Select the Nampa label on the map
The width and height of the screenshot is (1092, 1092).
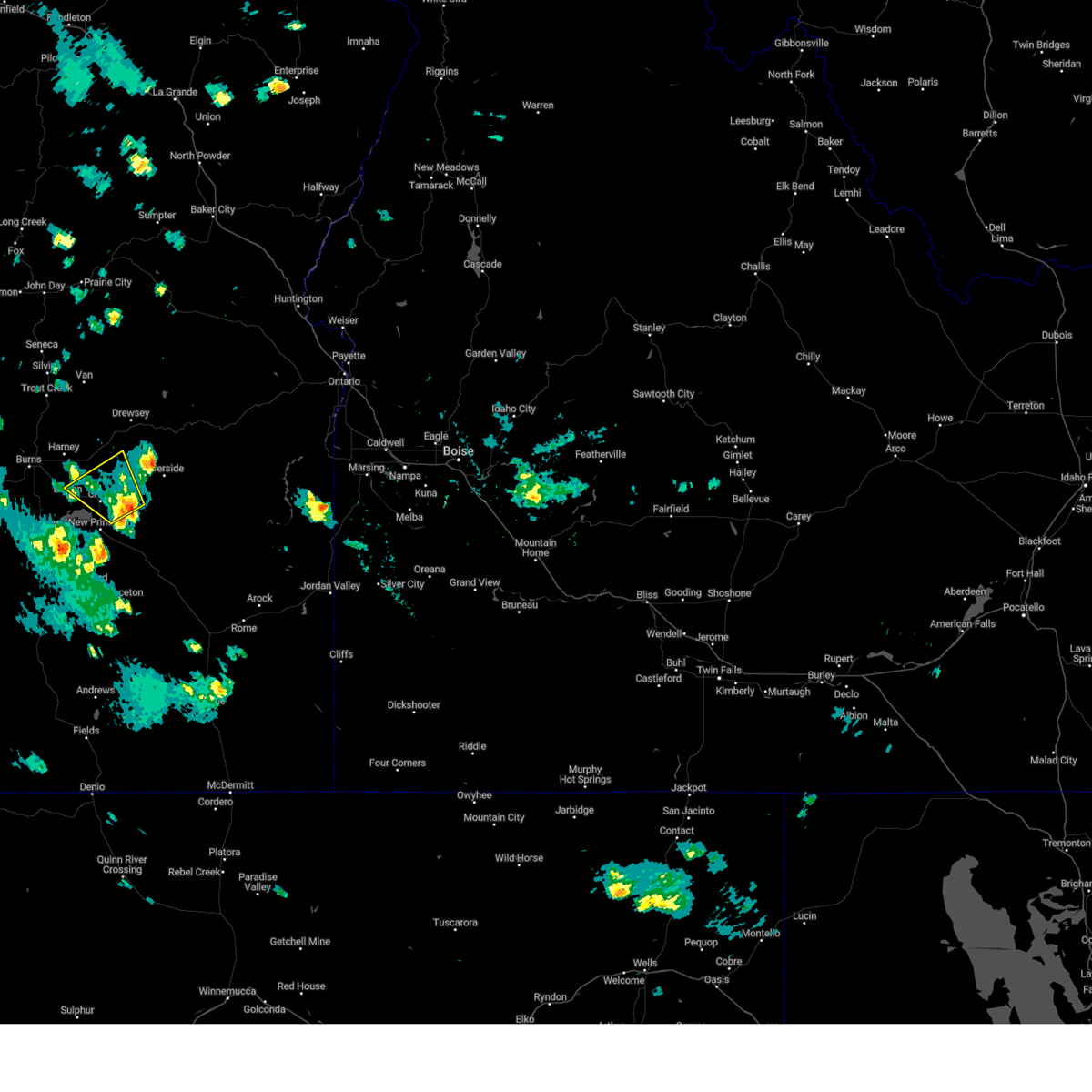point(406,476)
